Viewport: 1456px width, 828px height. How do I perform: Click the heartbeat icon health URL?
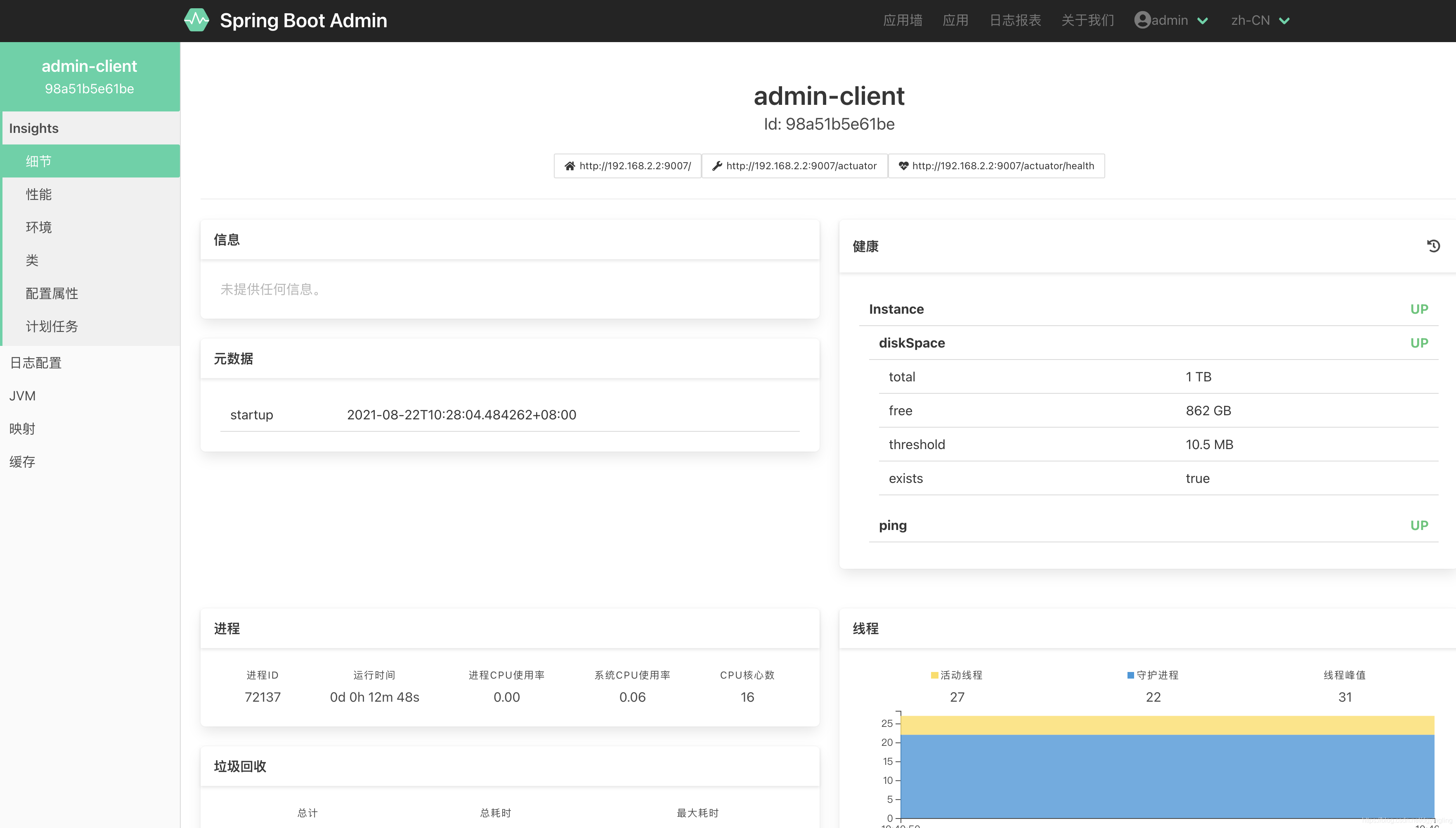click(x=996, y=166)
